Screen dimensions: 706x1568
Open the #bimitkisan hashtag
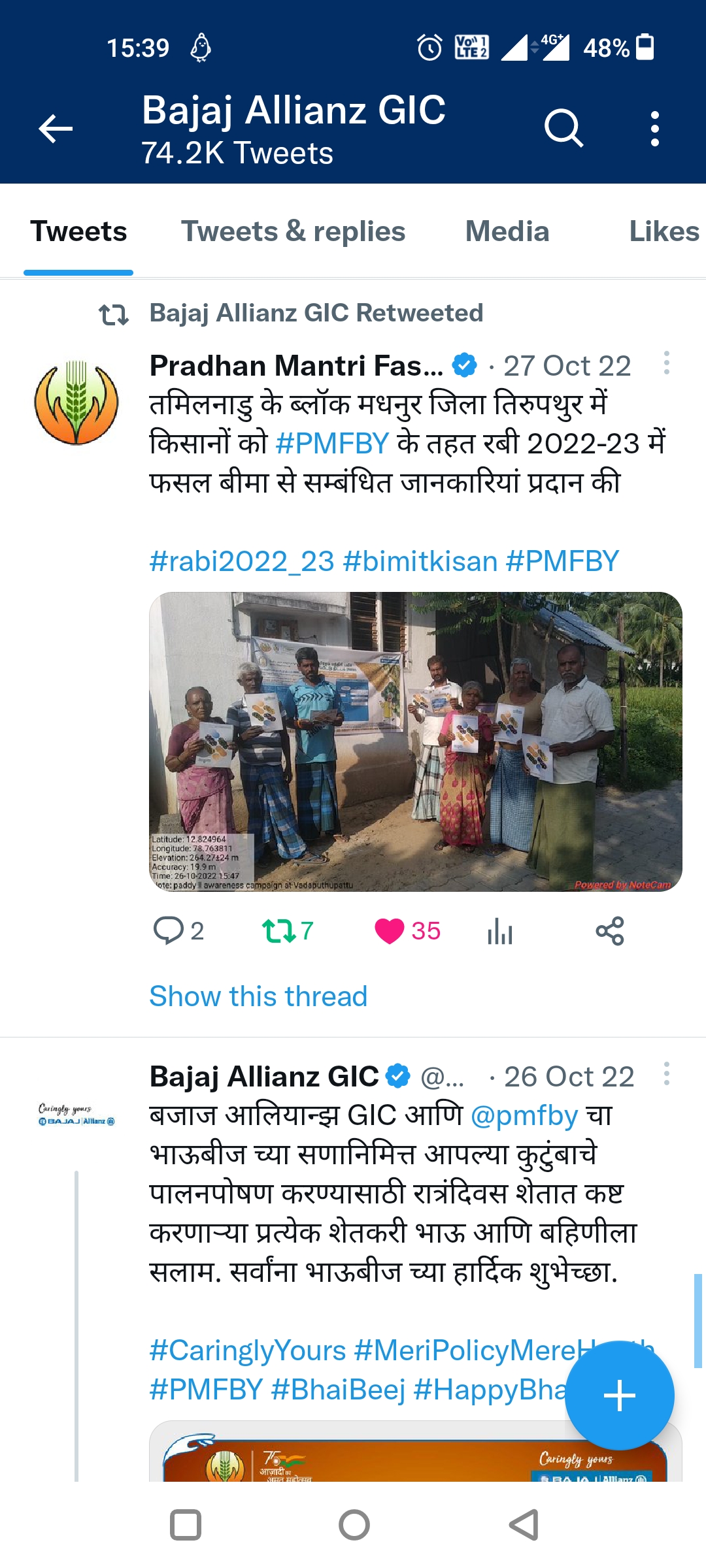(420, 561)
